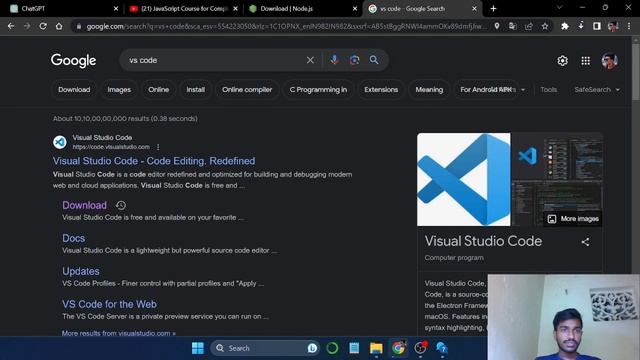Go back using the browser back arrow
This screenshot has width=640, height=360.
pos(11,26)
